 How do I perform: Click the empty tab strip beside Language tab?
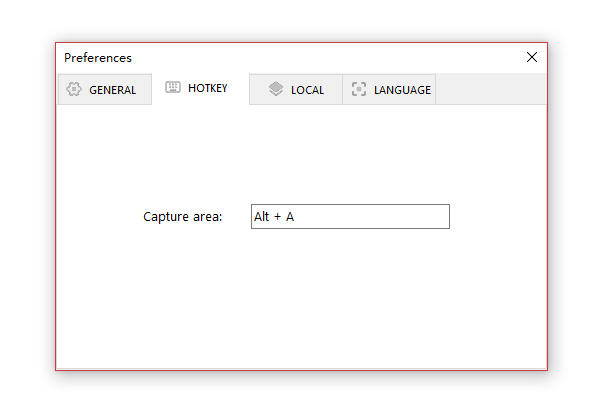(491, 89)
